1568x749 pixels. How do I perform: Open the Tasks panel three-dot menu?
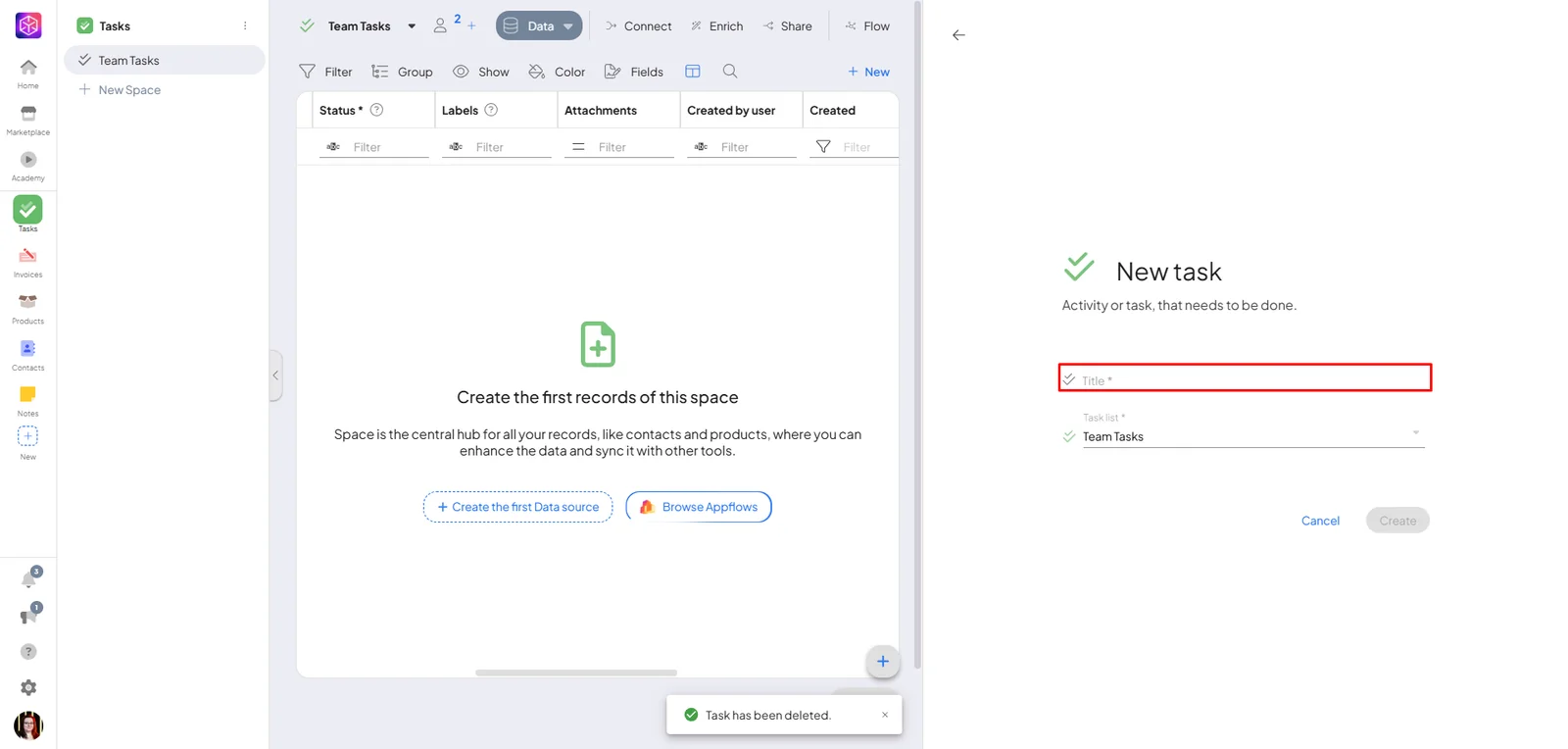245,25
